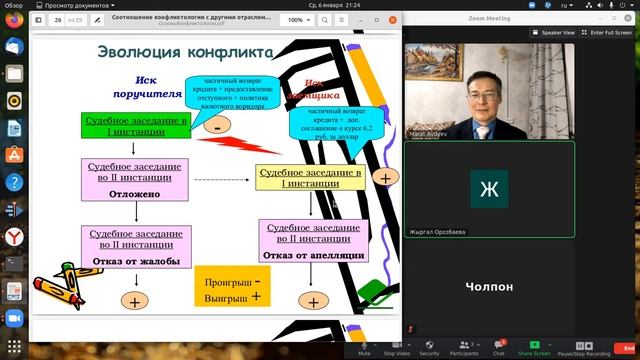Open the Zoom Chat panel
This screenshot has height=360, width=640.
(x=499, y=349)
